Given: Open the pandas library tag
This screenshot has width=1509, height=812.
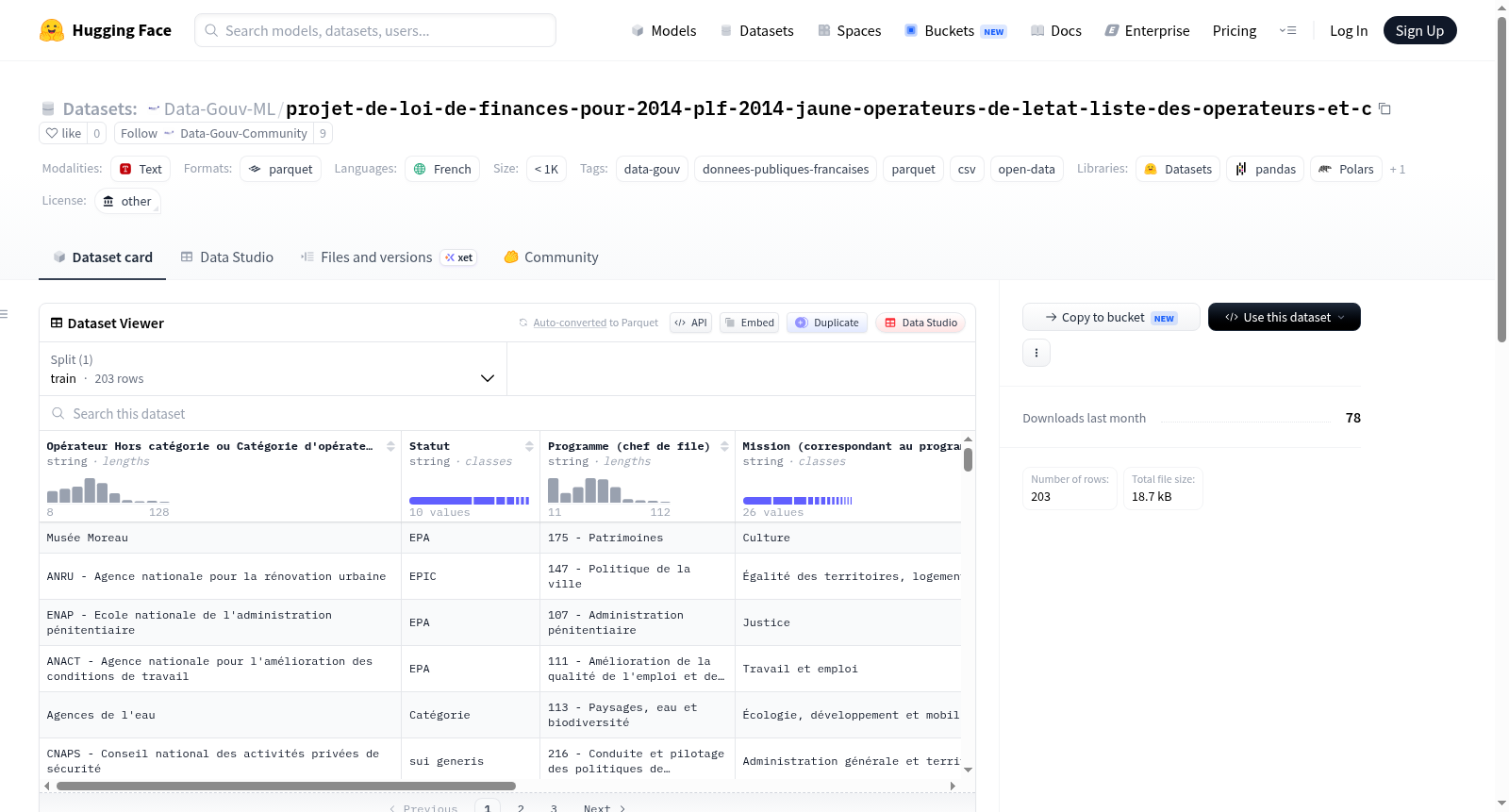Looking at the screenshot, I should pos(1266,169).
